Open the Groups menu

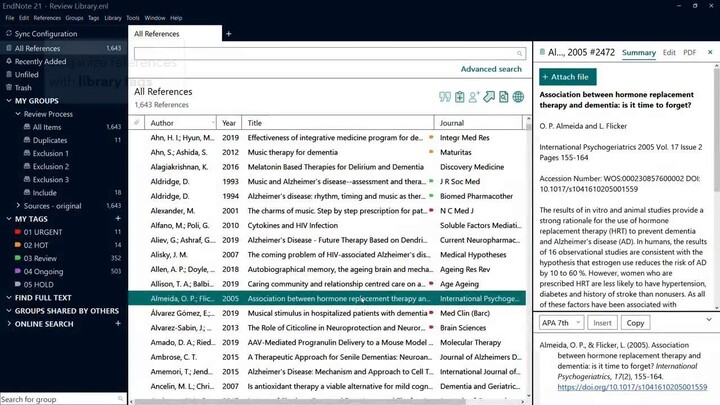coord(74,18)
